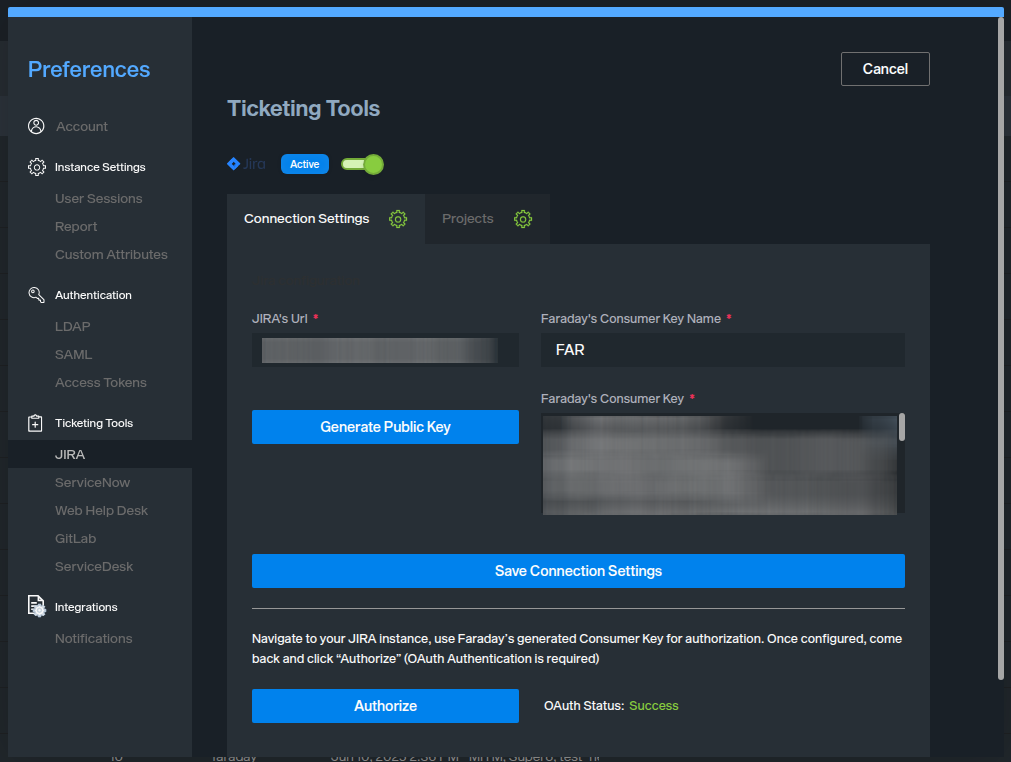Click the Jira logo icon

click(x=234, y=164)
